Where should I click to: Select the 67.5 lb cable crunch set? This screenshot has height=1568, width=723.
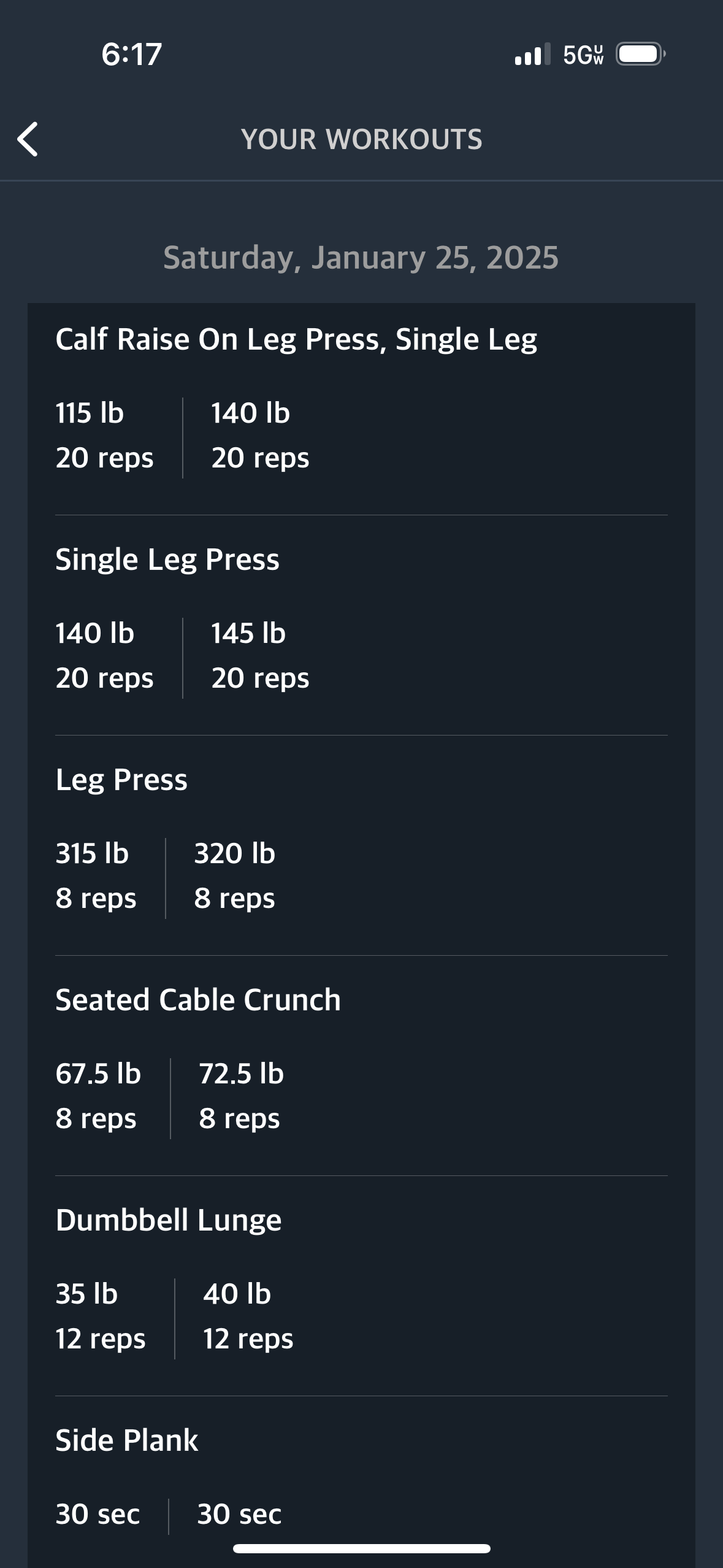tap(98, 1096)
